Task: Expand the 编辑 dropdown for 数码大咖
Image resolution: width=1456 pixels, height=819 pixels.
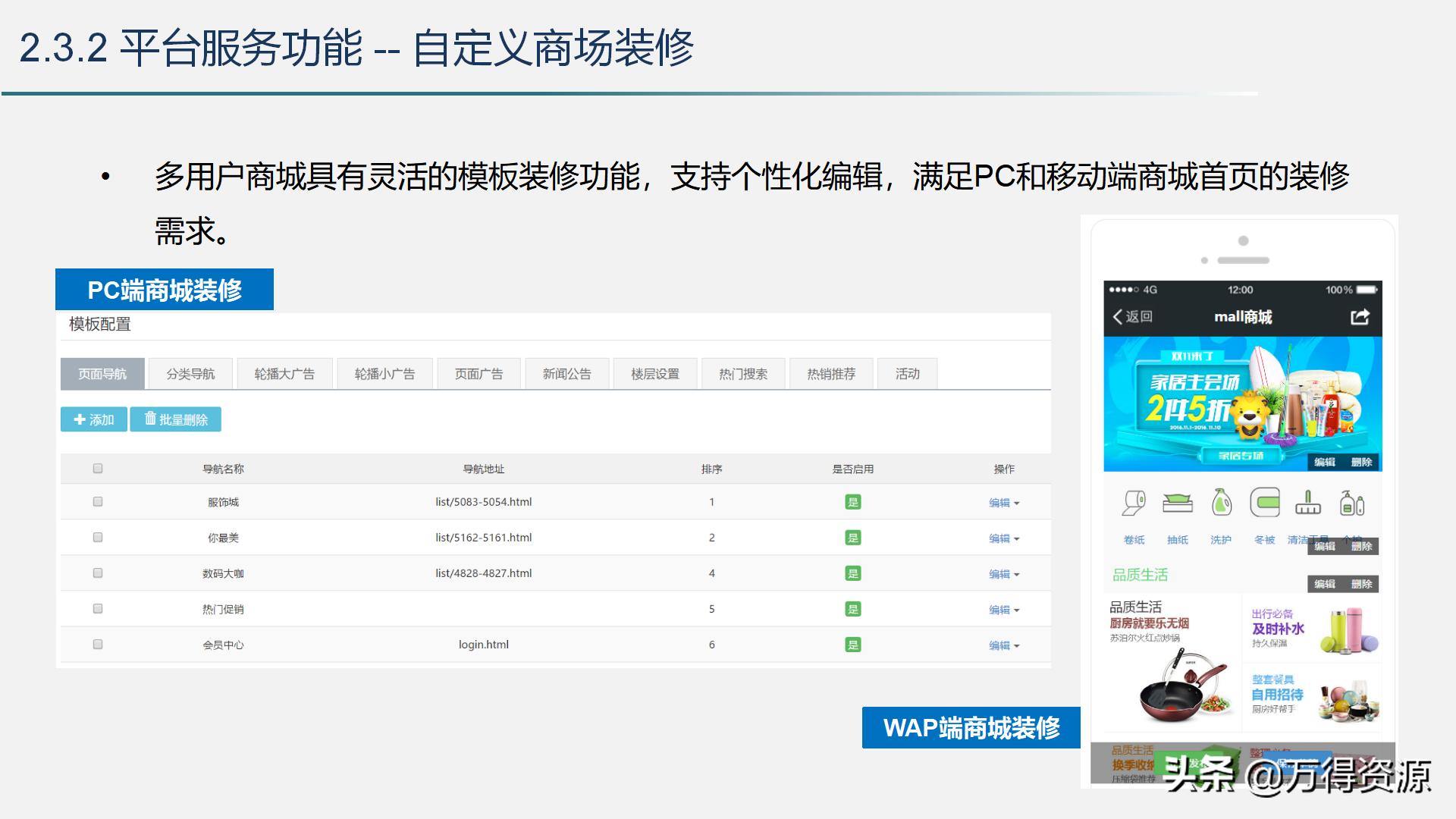Action: [x=1004, y=574]
